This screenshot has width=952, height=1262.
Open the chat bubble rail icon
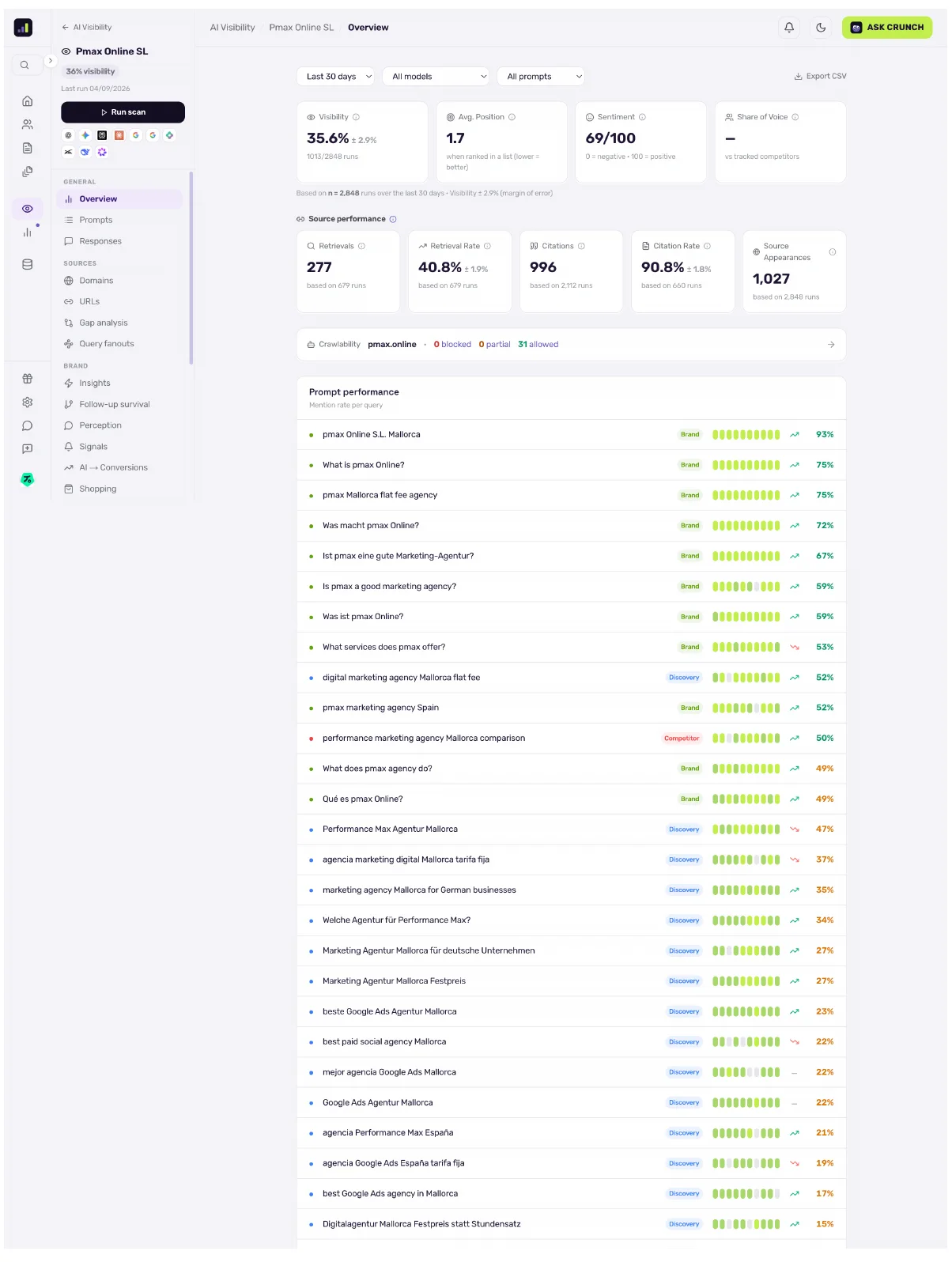[28, 426]
